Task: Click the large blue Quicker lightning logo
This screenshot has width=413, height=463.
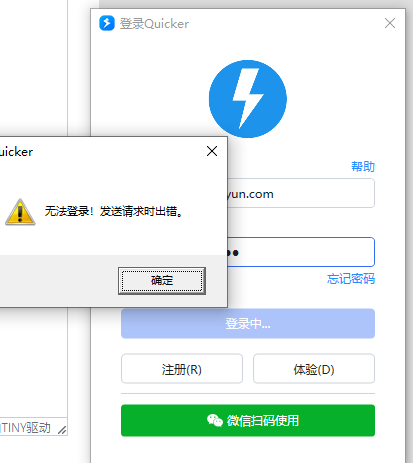Action: point(248,99)
